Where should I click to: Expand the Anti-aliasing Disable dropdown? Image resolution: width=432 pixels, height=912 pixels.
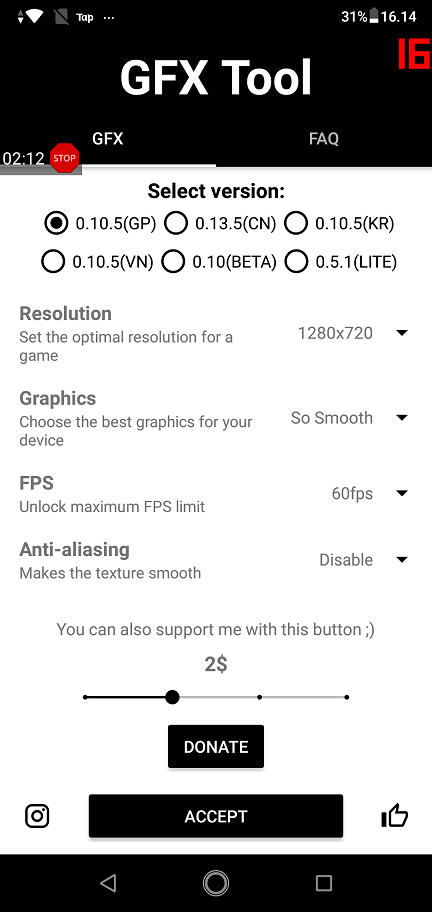tap(363, 560)
